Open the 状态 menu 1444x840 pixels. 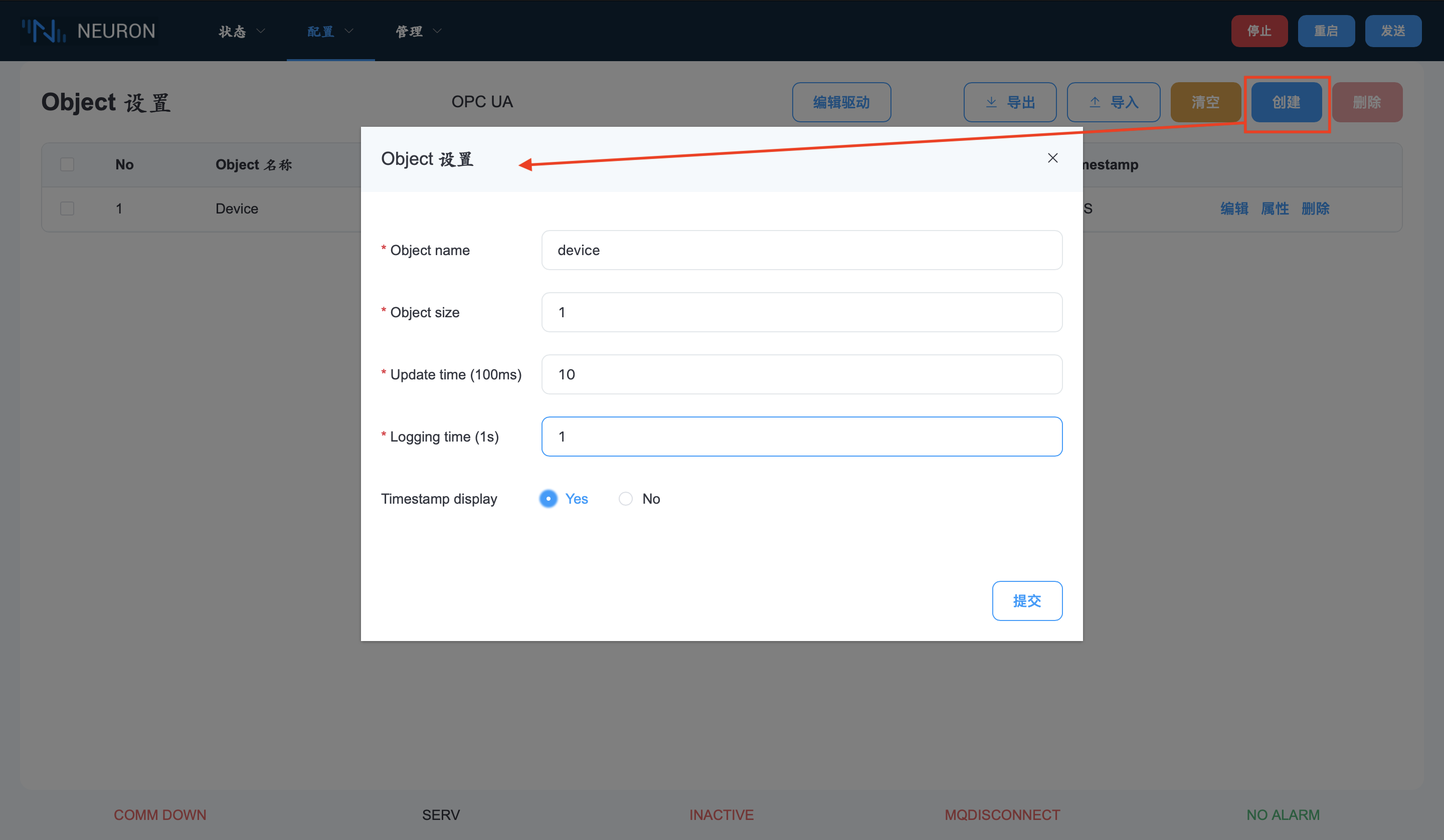coord(242,31)
